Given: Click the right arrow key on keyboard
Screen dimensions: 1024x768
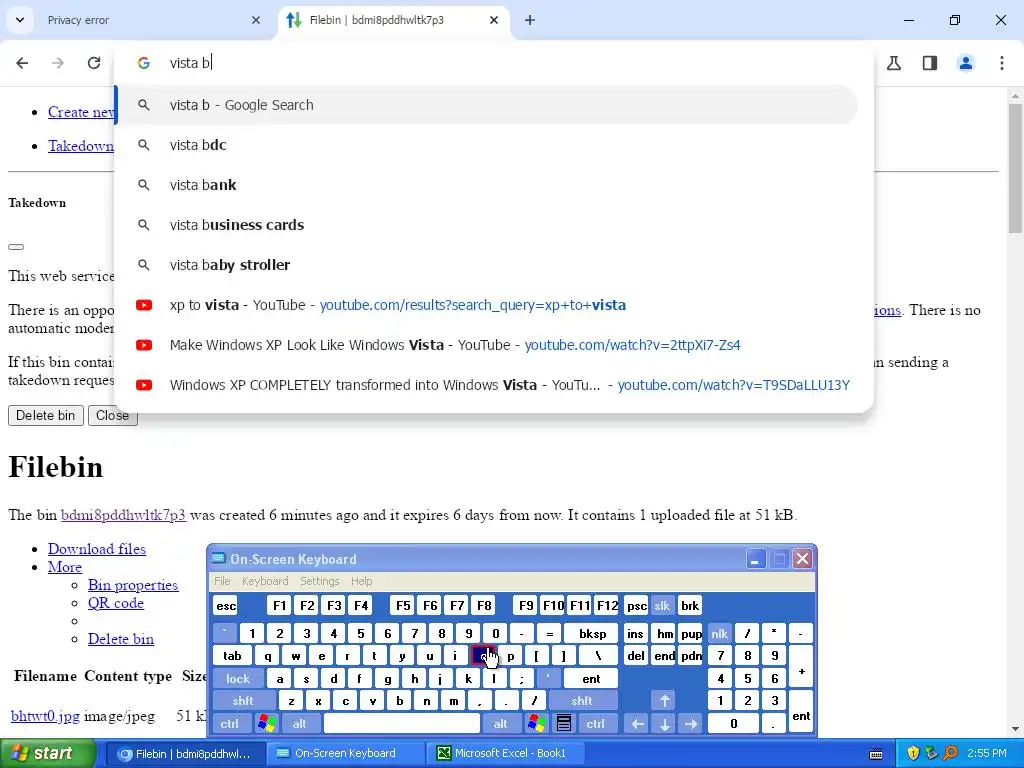Looking at the screenshot, I should tap(691, 724).
